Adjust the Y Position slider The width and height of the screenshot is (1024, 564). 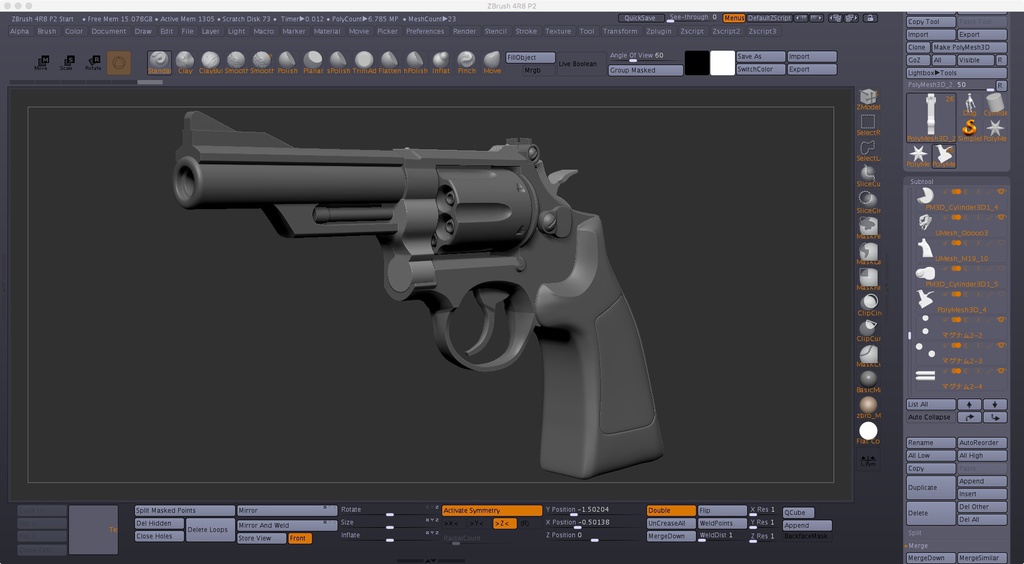[594, 510]
